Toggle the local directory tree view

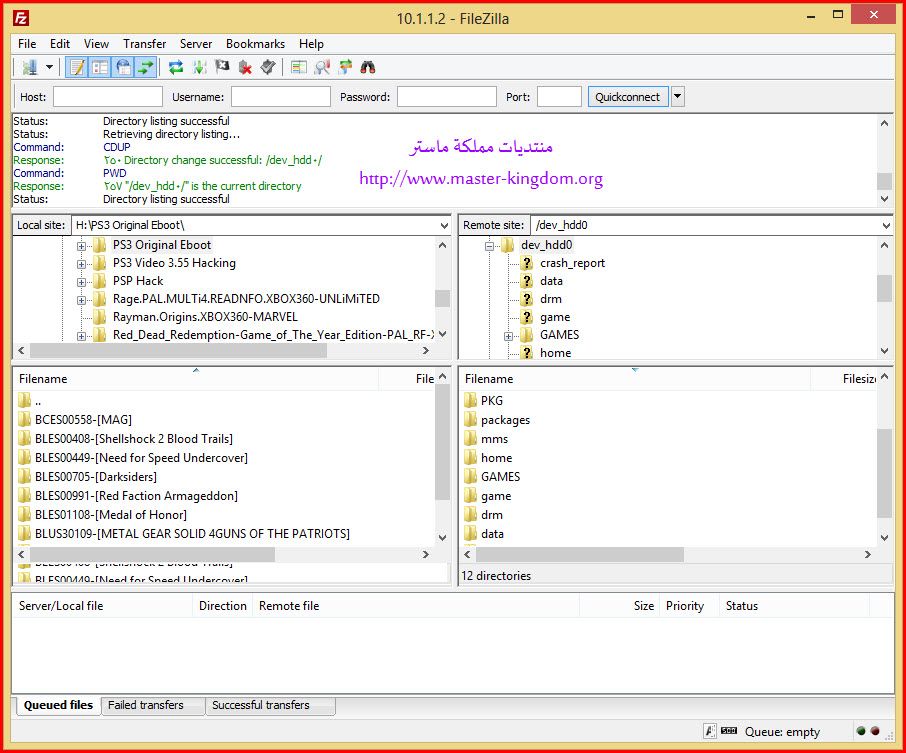[100, 68]
